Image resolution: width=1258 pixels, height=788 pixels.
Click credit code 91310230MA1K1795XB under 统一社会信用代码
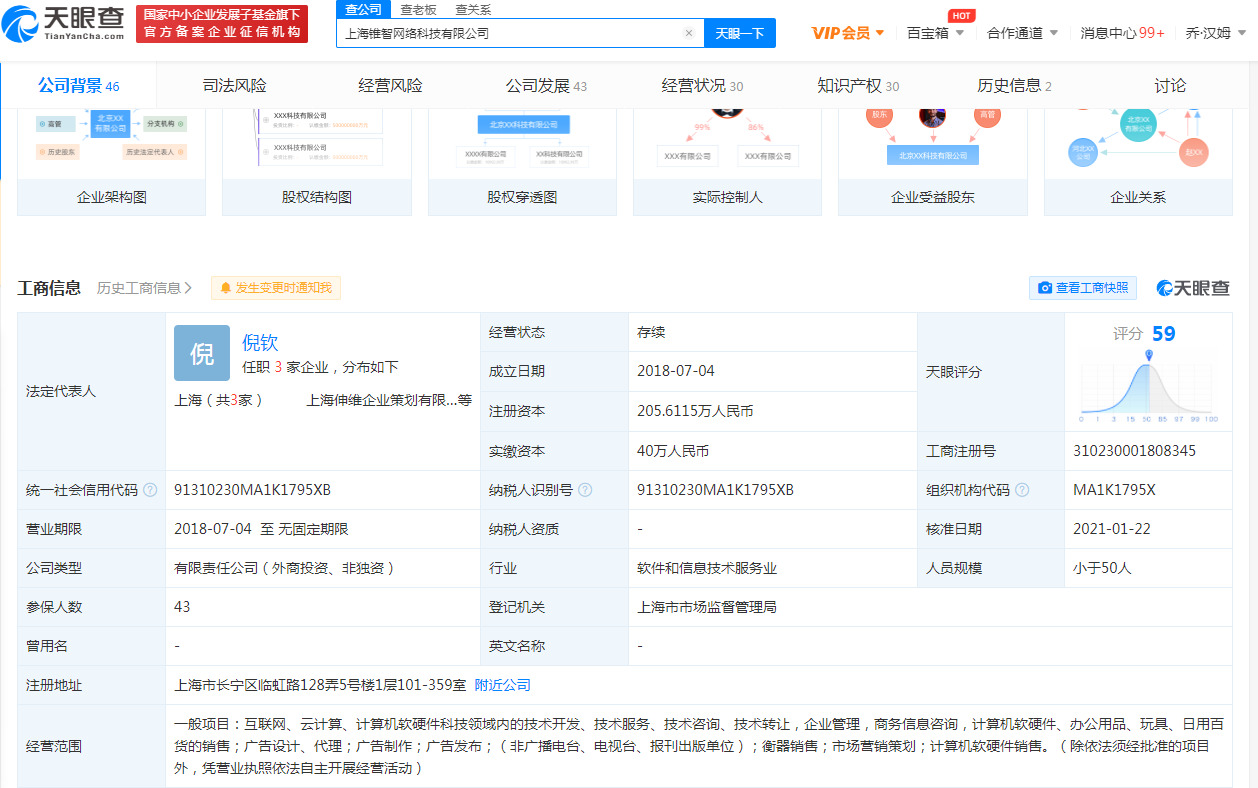252,490
